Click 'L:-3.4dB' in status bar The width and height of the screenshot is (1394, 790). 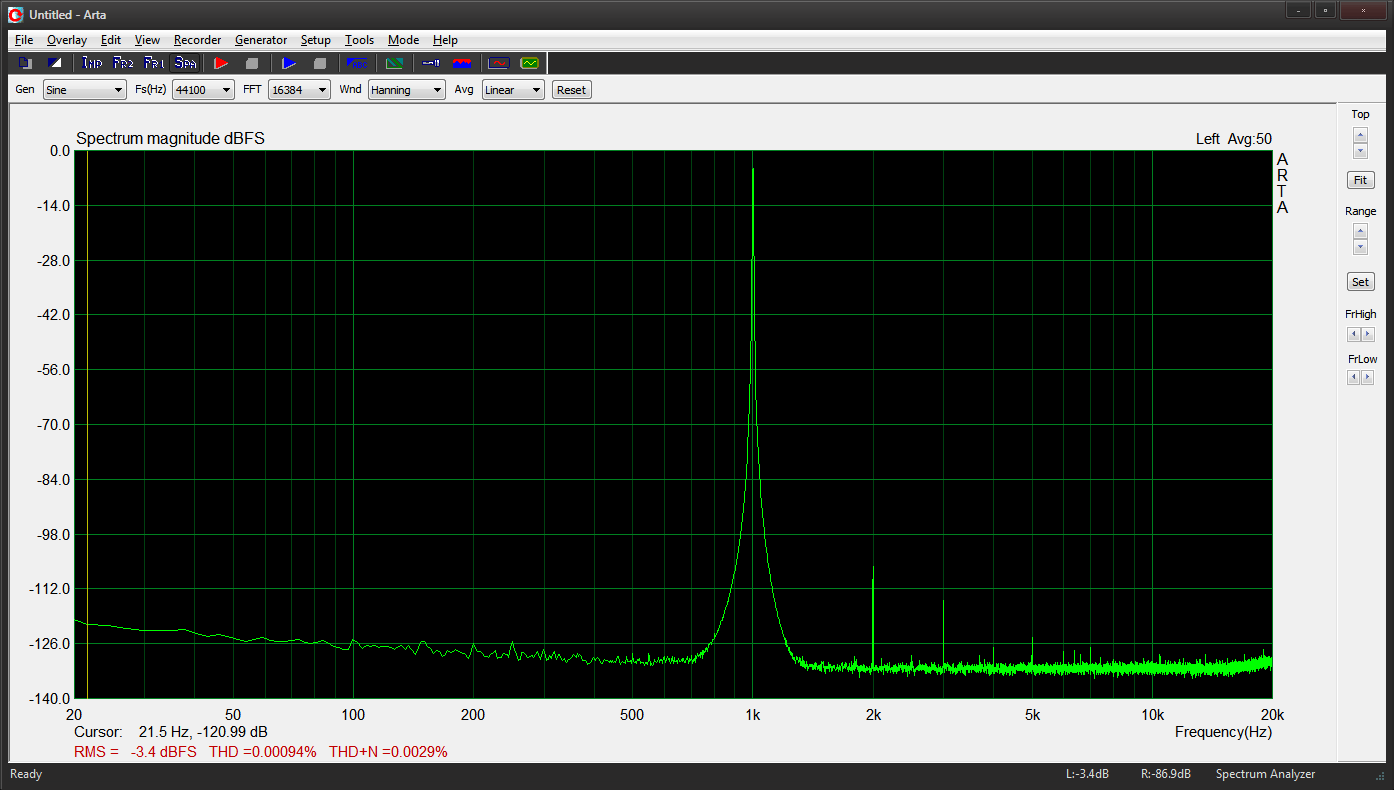1088,774
